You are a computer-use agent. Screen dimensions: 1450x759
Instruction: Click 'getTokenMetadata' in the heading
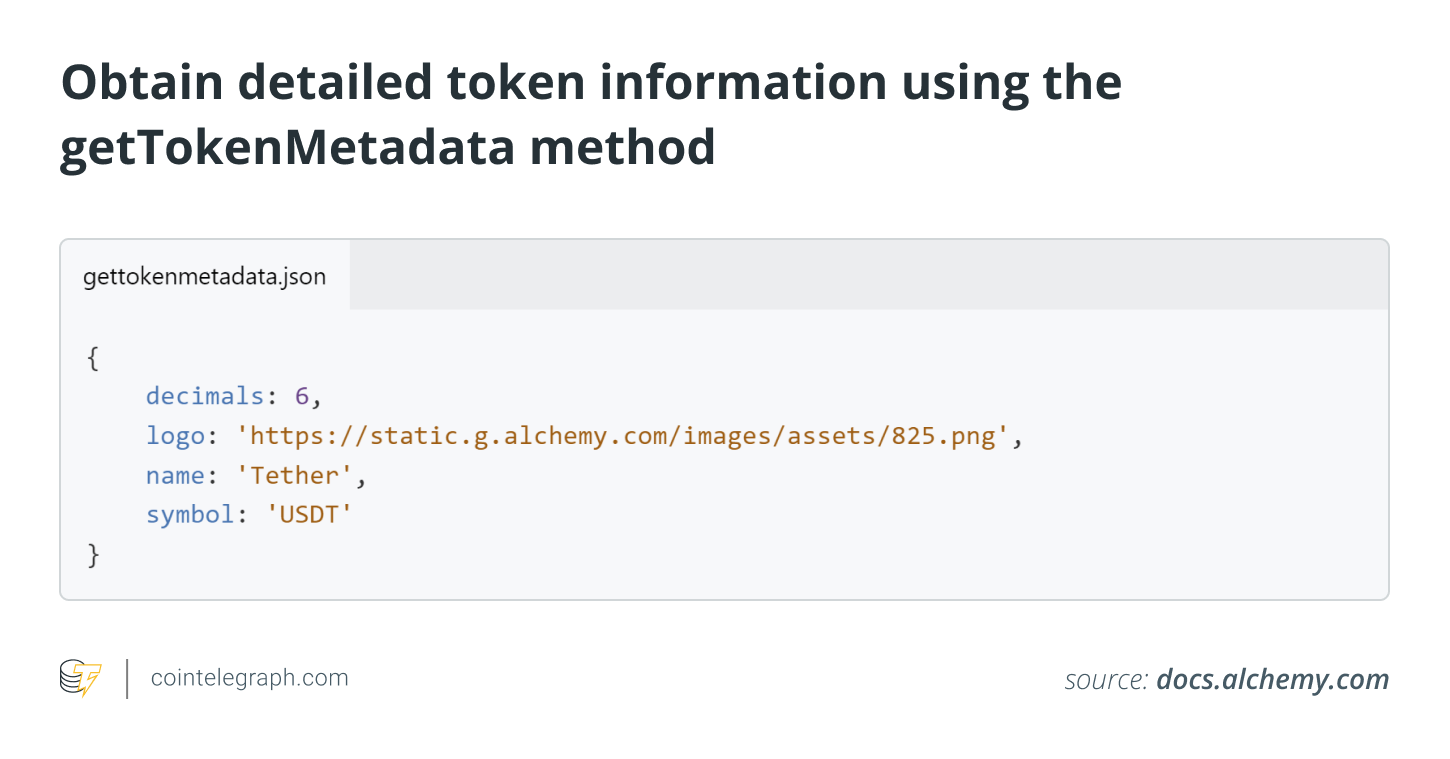[x=287, y=148]
